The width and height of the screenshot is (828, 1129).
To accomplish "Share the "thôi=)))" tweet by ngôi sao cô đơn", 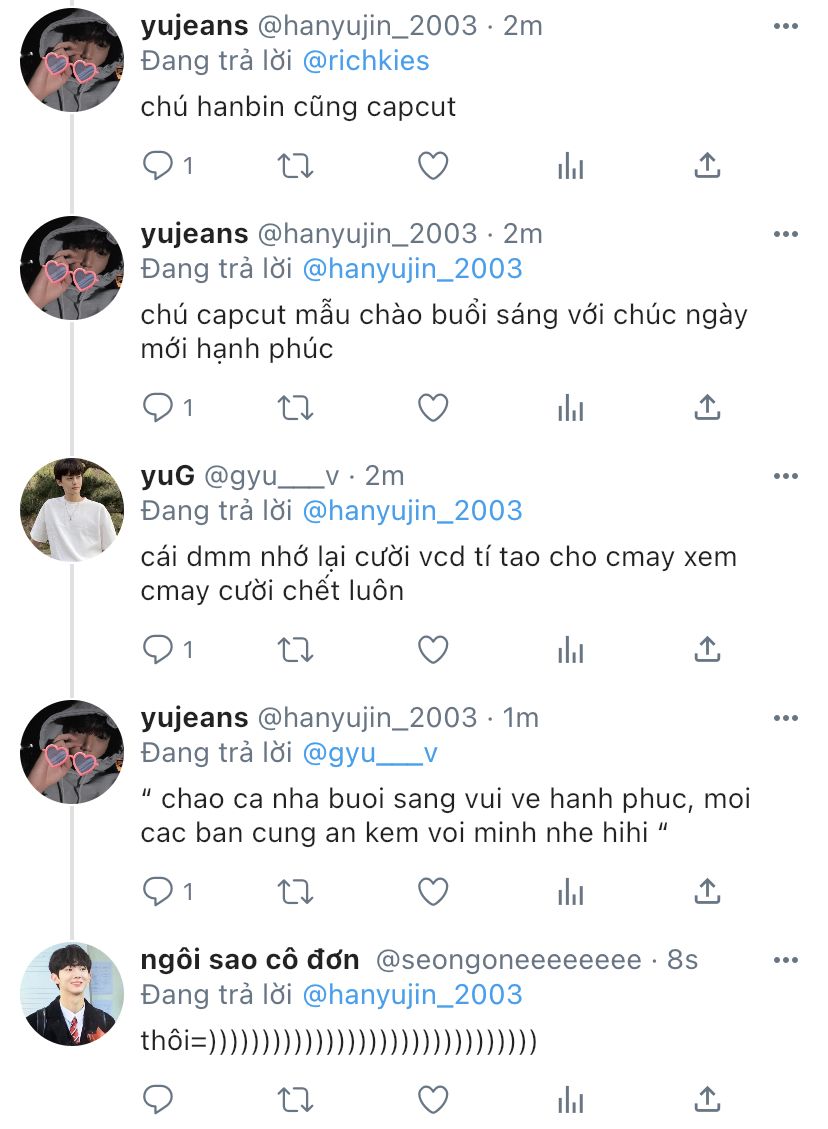I will (x=707, y=1099).
